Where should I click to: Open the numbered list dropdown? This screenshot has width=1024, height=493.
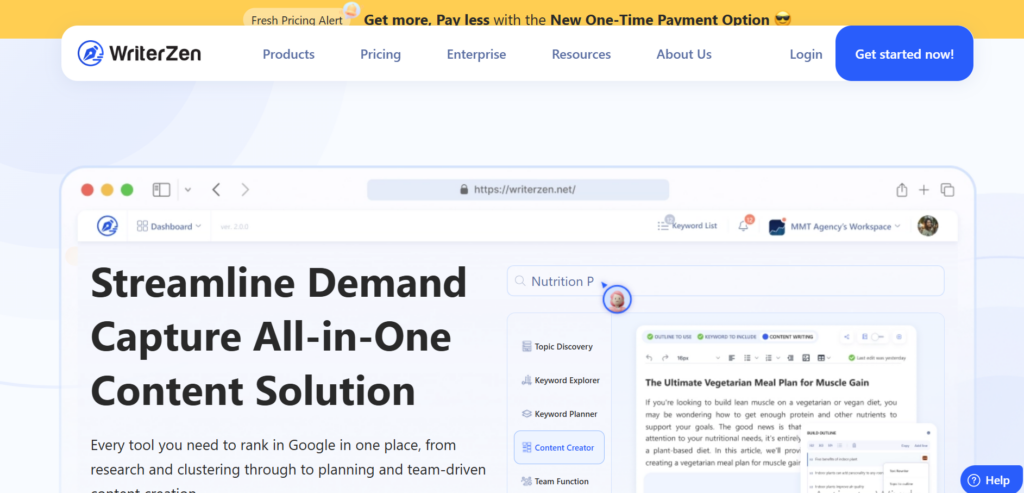pyautogui.click(x=773, y=358)
